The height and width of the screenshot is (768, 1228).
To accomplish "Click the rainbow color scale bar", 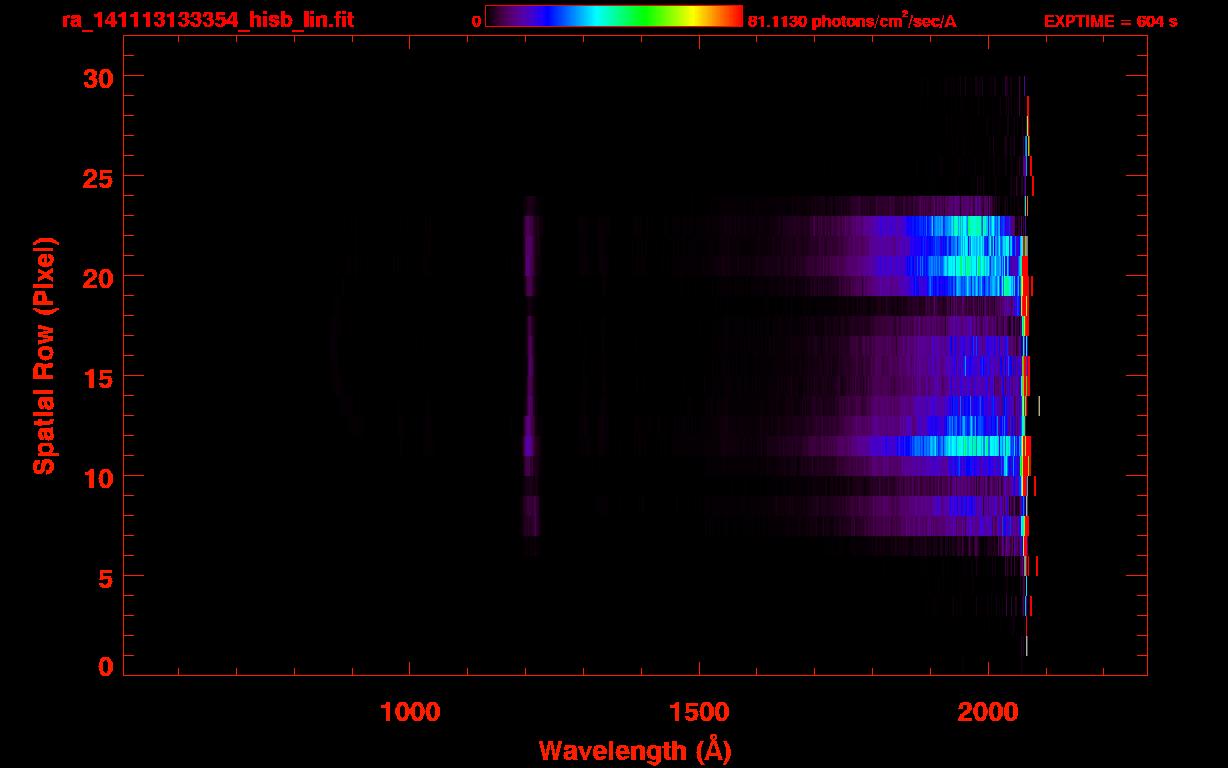I will pyautogui.click(x=614, y=16).
